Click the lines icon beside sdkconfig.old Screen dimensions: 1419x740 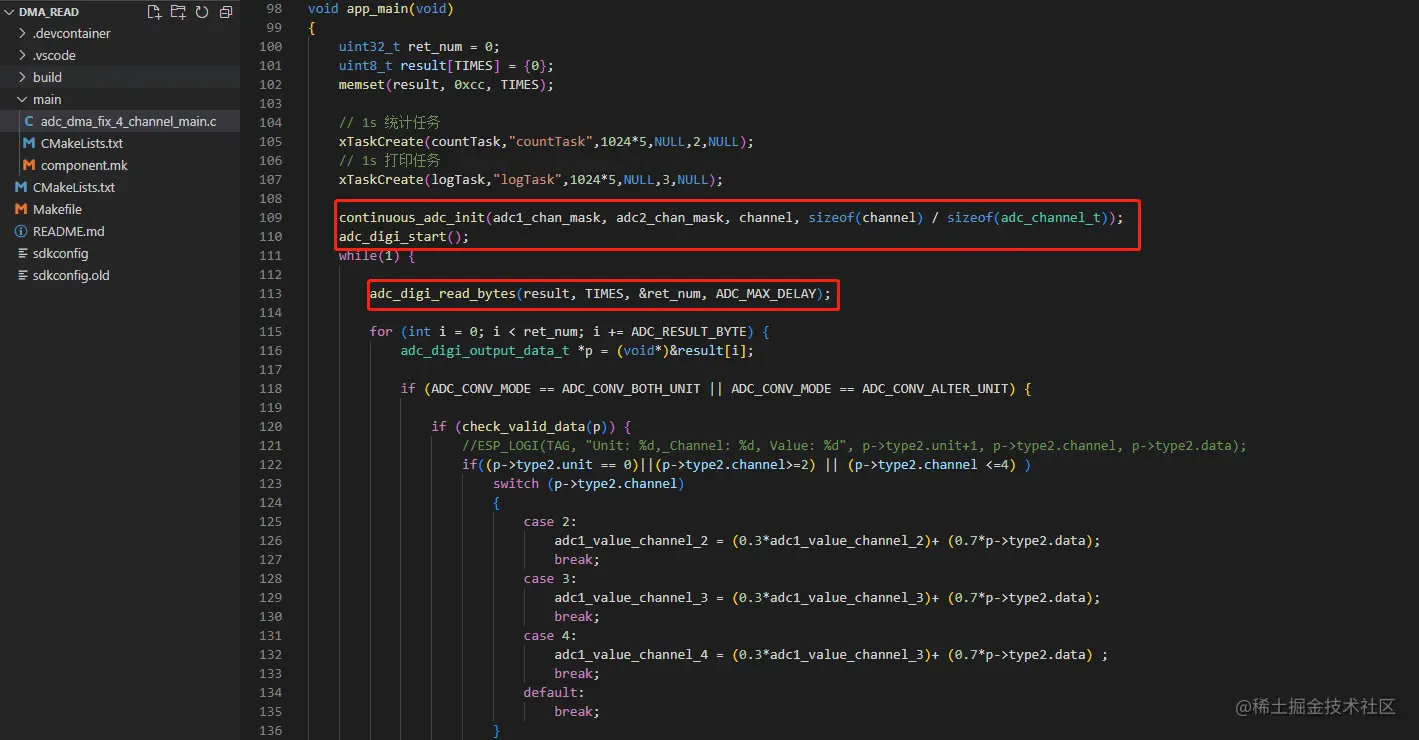point(21,275)
